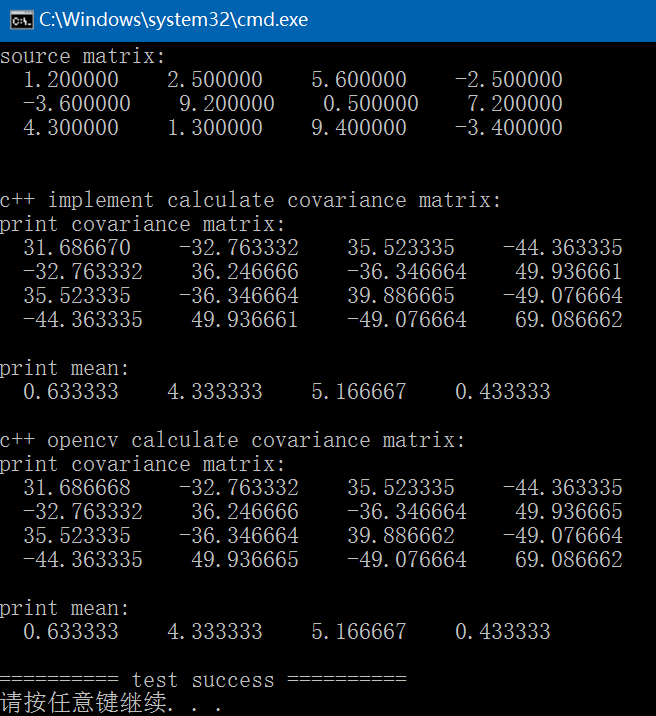The height and width of the screenshot is (716, 656).
Task: Select 'print covariance matrix:' under the opencv heading
Action: click(142, 464)
